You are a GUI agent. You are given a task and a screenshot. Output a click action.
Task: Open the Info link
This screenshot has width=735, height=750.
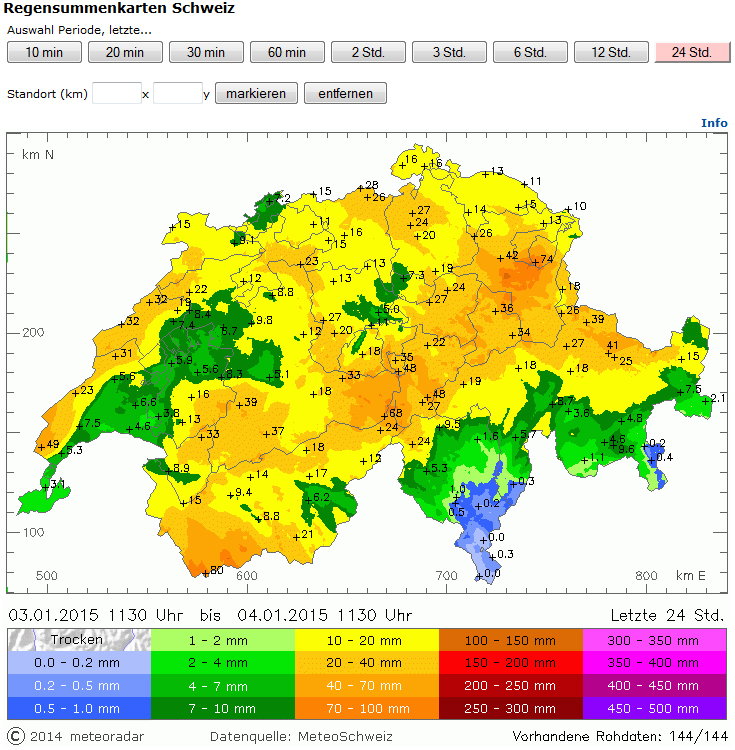pos(714,123)
